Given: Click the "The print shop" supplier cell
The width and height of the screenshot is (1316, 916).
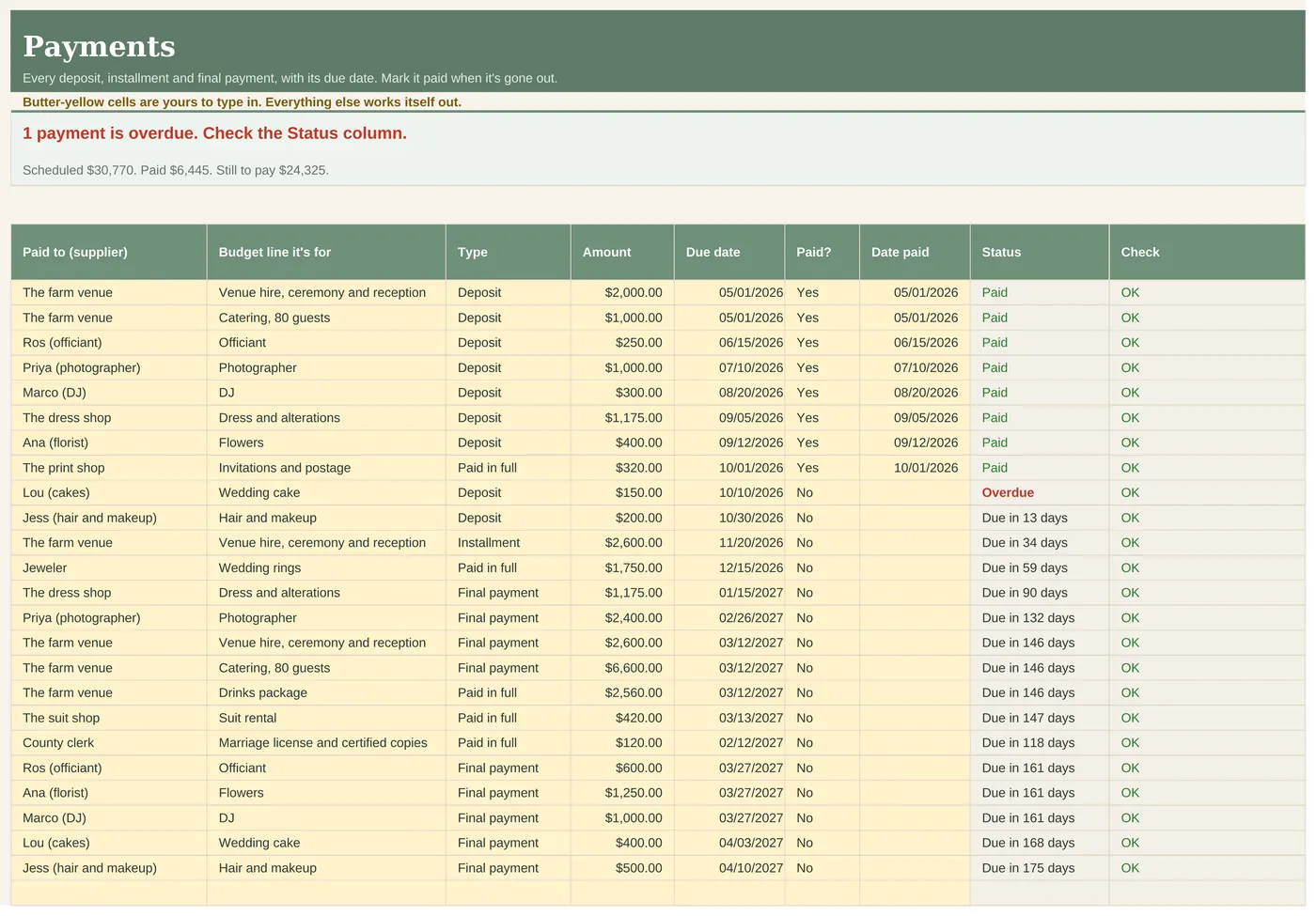Looking at the screenshot, I should [x=109, y=468].
